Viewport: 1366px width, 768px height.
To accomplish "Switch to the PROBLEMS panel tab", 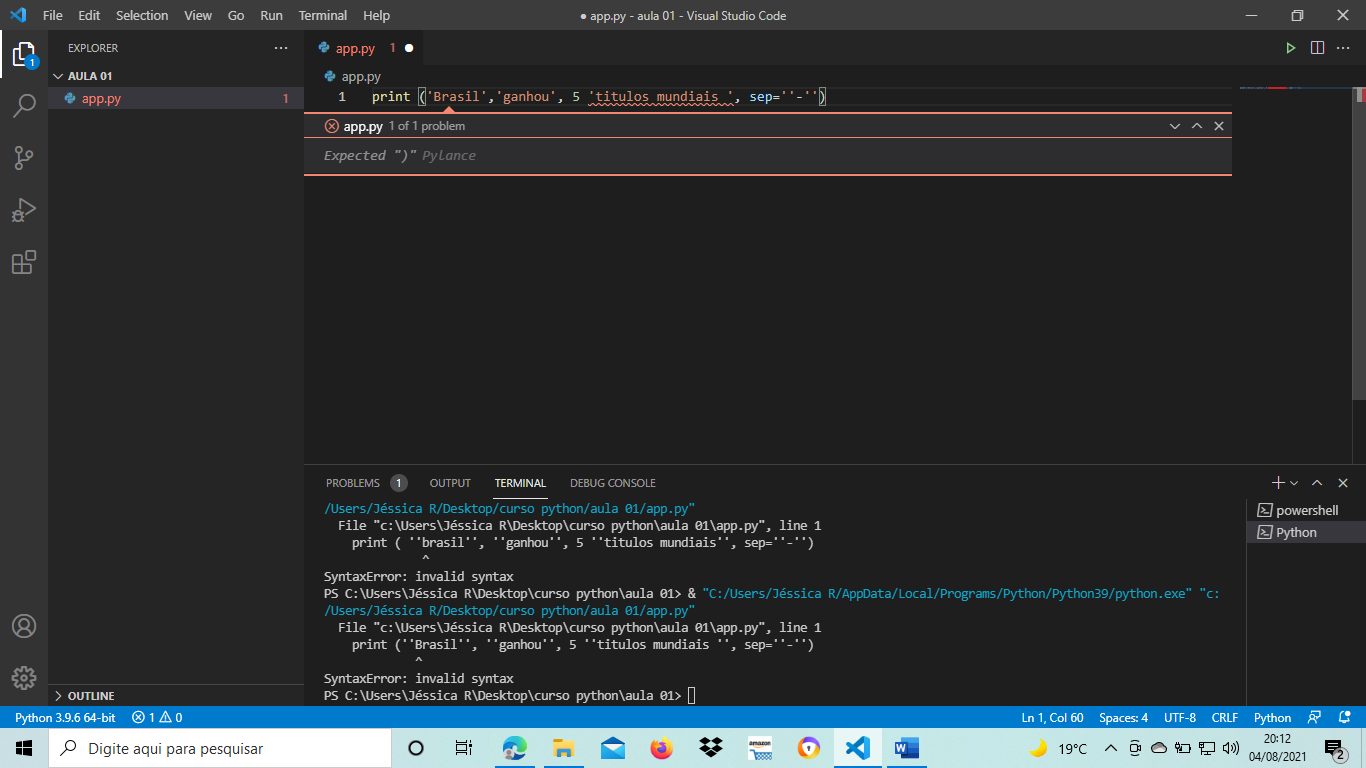I will (366, 483).
